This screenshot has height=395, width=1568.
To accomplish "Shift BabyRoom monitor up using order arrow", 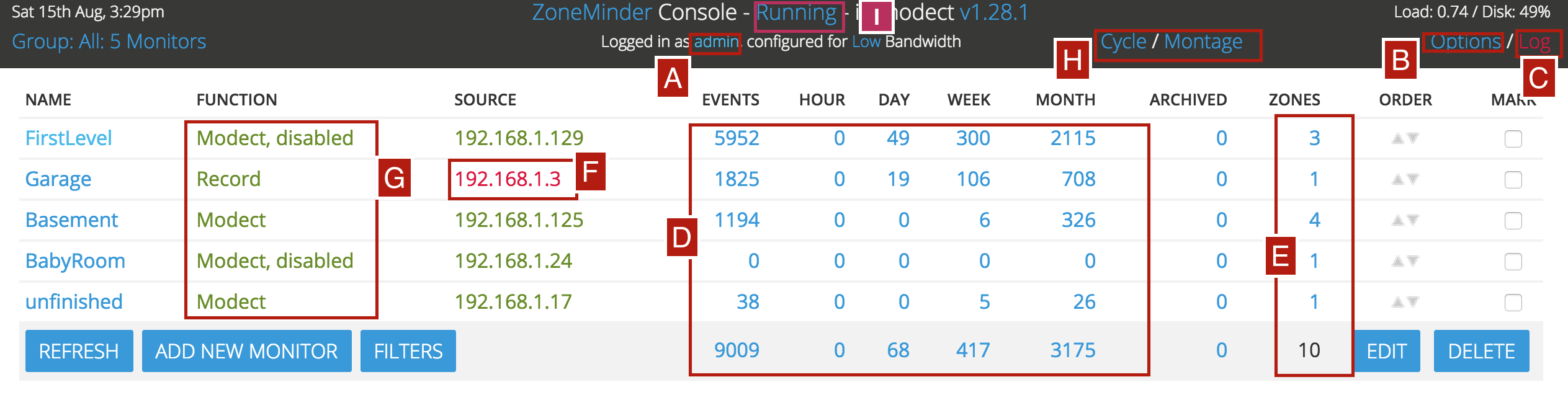I will coord(1398,261).
